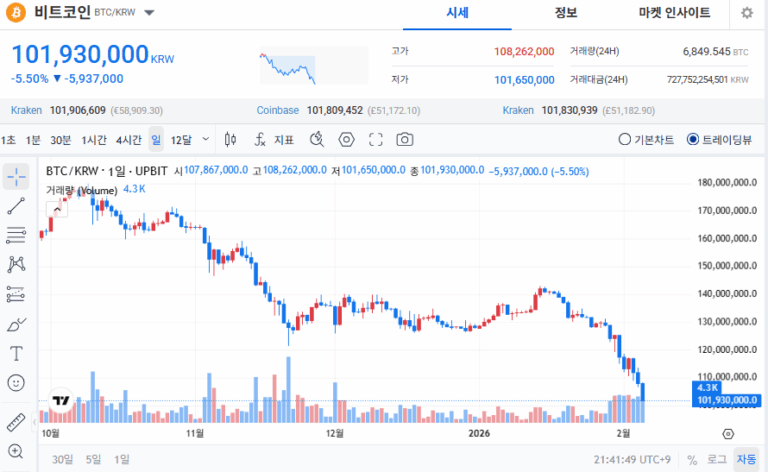Image resolution: width=768 pixels, height=472 pixels.
Task: Take a chart snapshot with camera icon
Action: [x=405, y=140]
